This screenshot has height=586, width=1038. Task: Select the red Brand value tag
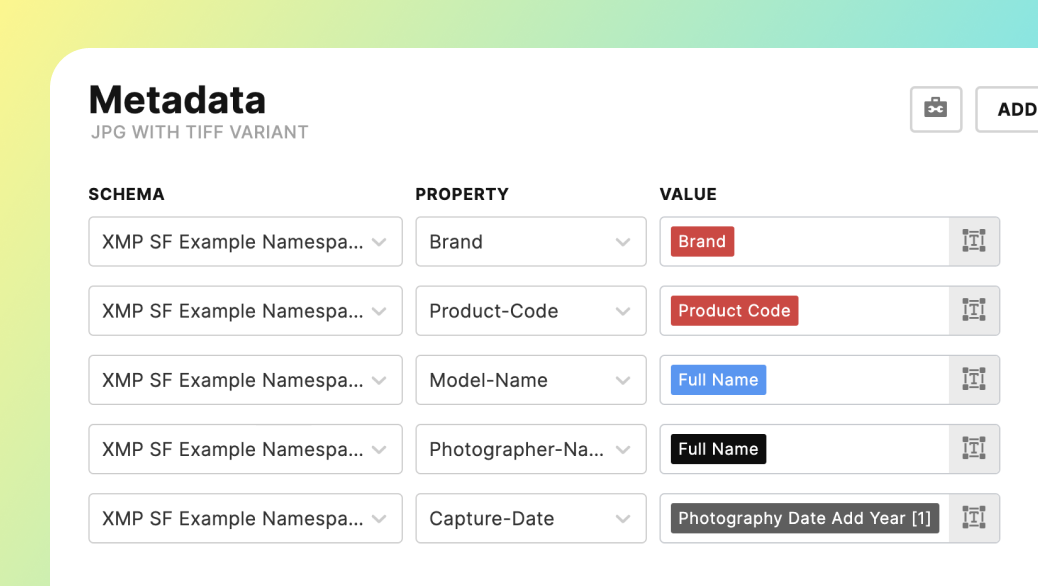(x=702, y=241)
